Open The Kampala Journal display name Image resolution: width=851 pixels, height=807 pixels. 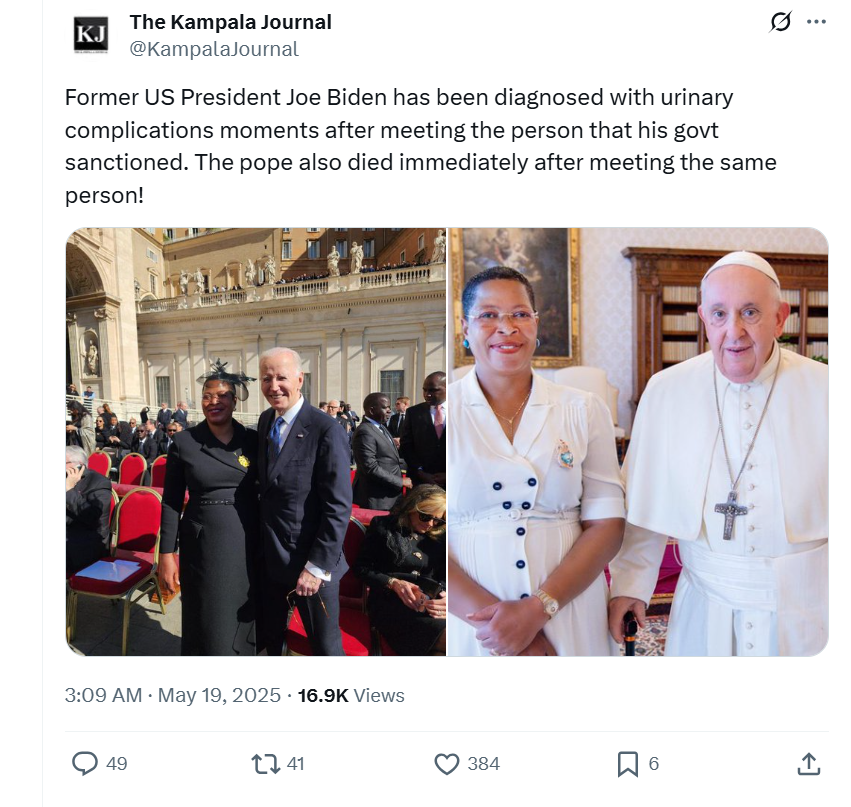coord(230,22)
